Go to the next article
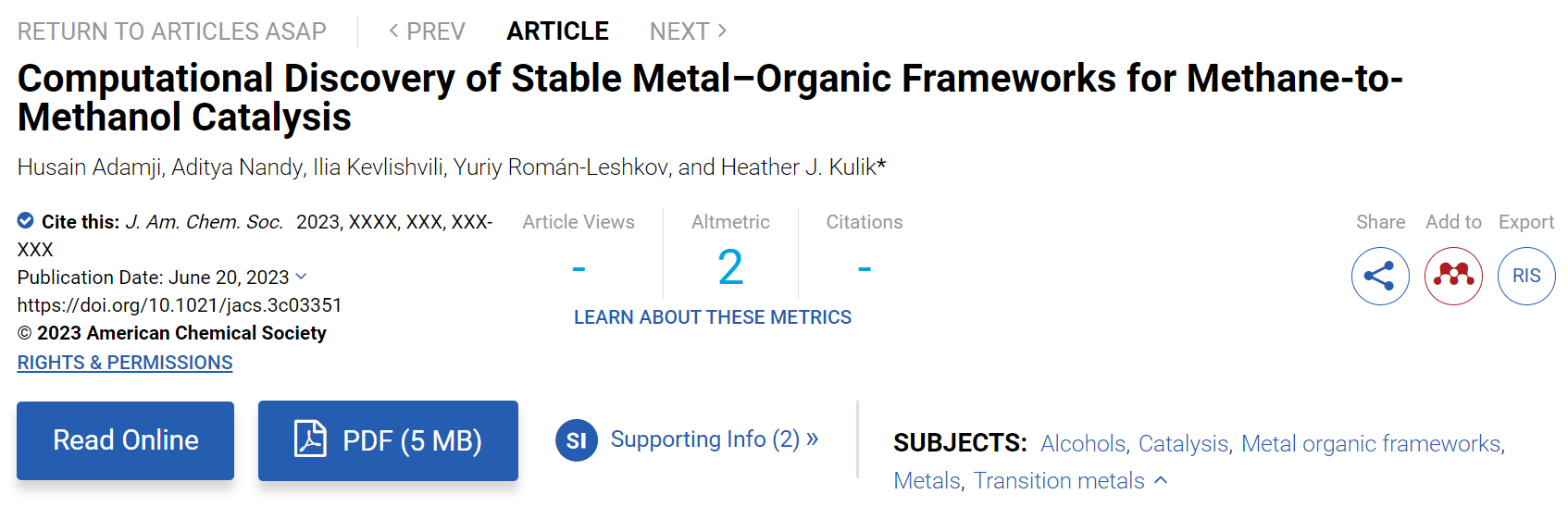 (688, 31)
